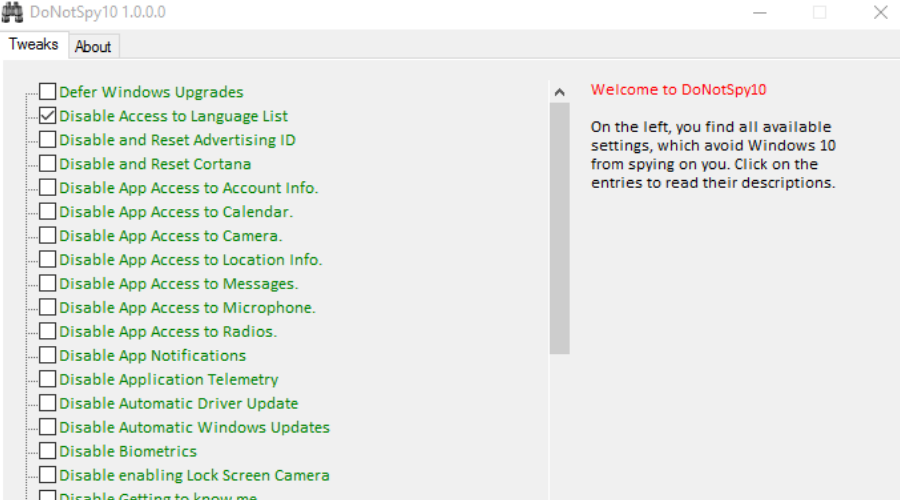Check Disable App Access to Account Info box
The width and height of the screenshot is (900, 500).
pos(48,187)
